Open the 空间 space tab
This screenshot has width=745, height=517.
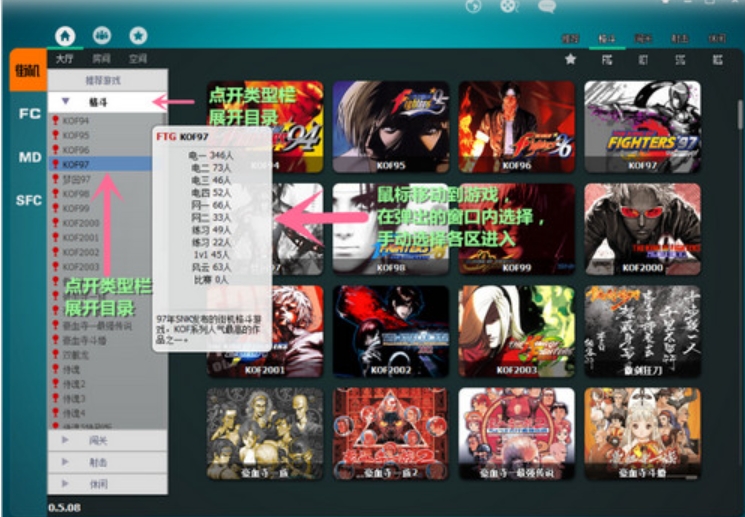coord(138,59)
